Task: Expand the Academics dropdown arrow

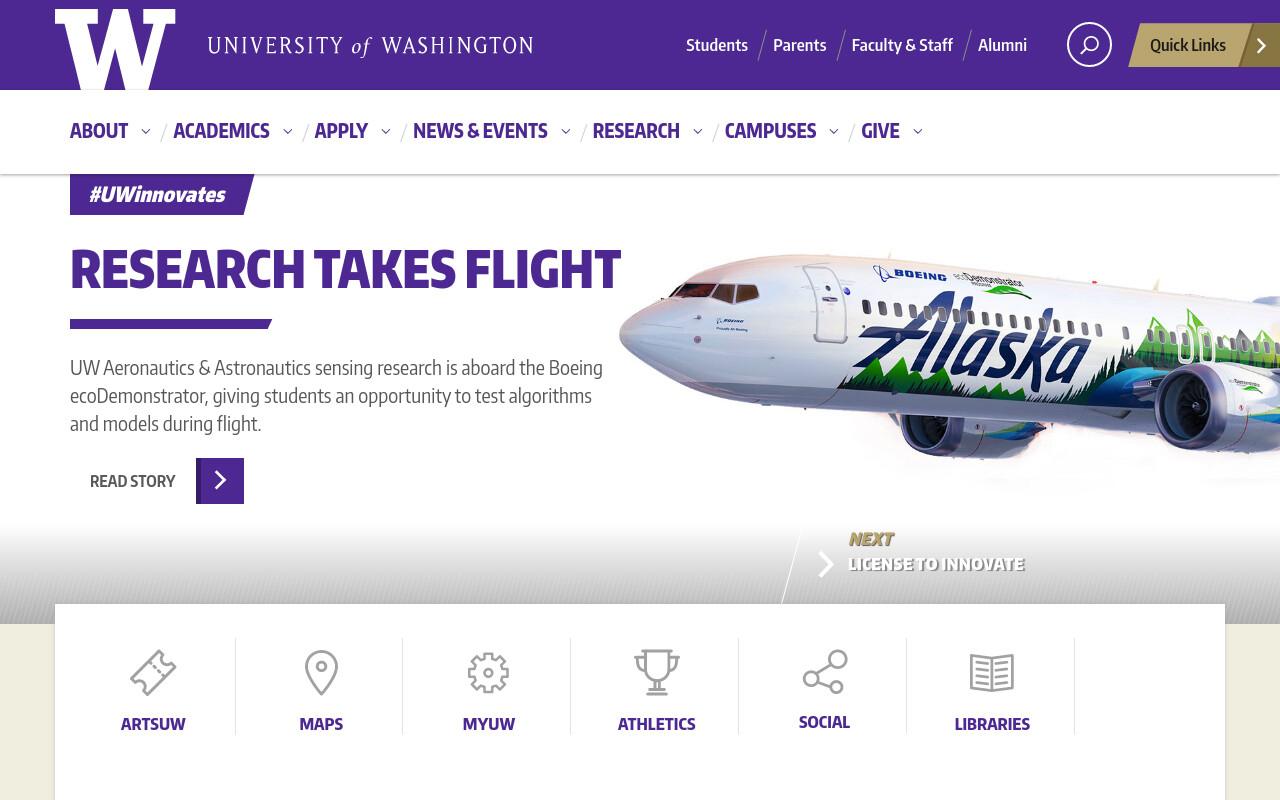Action: [x=288, y=131]
